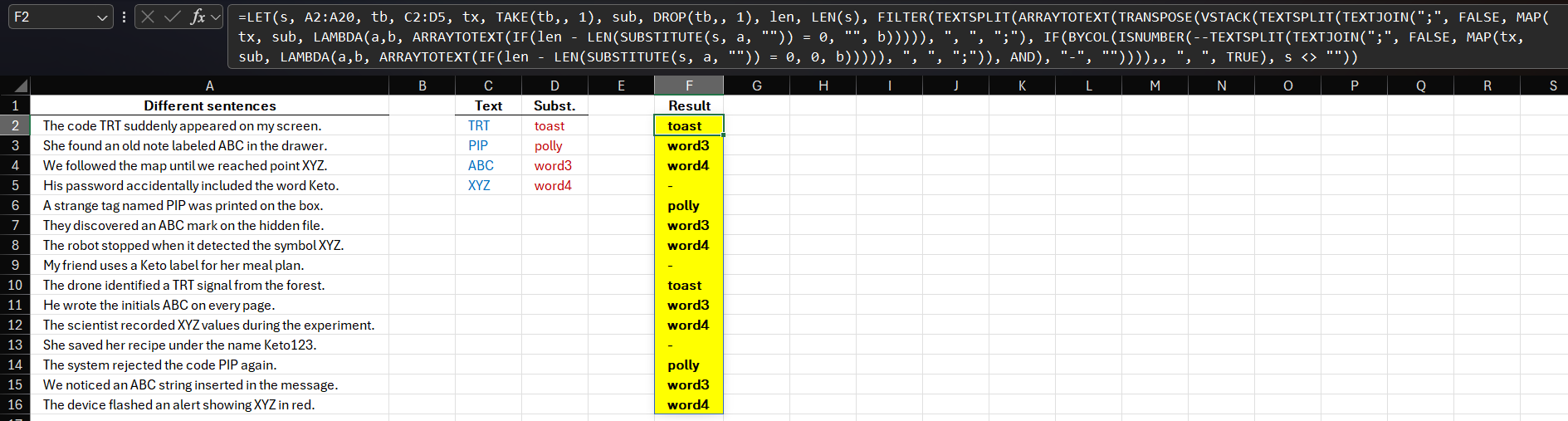The height and width of the screenshot is (421, 1568).
Task: Select cell containing 'TRT' in Text column
Action: click(x=488, y=125)
